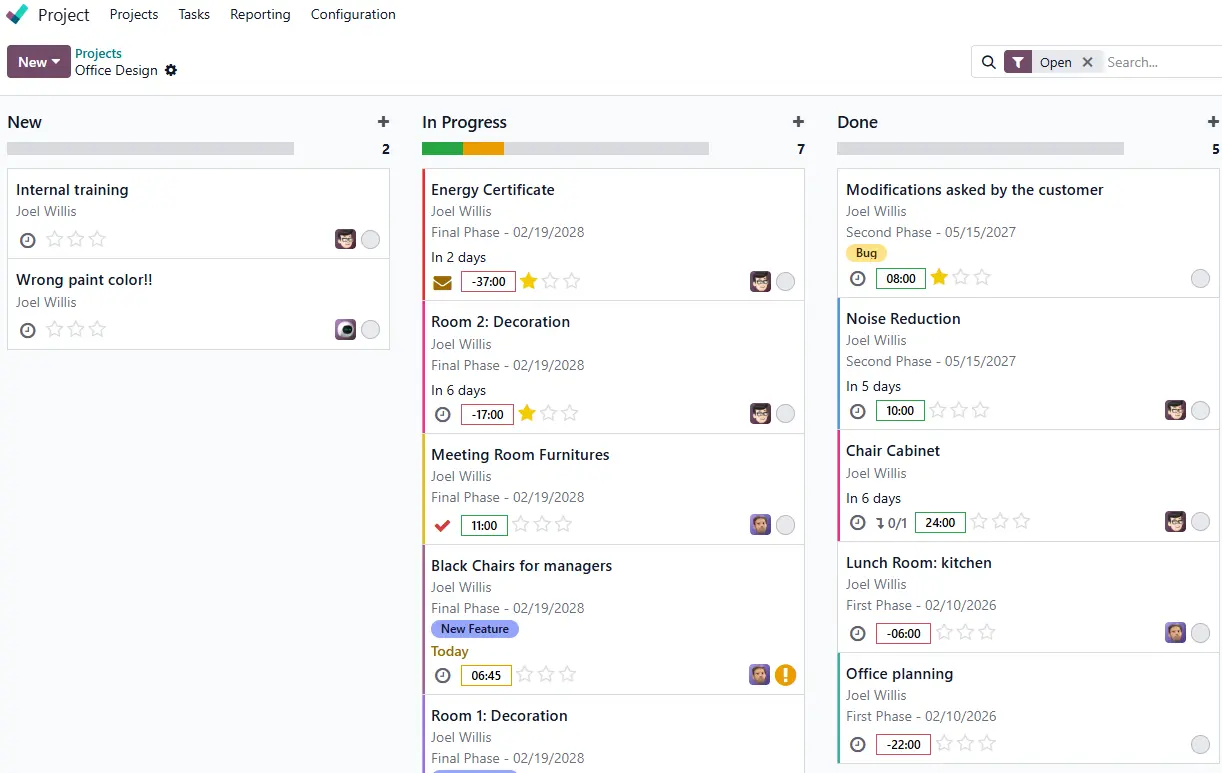Click the search magnifier icon

pos(988,62)
